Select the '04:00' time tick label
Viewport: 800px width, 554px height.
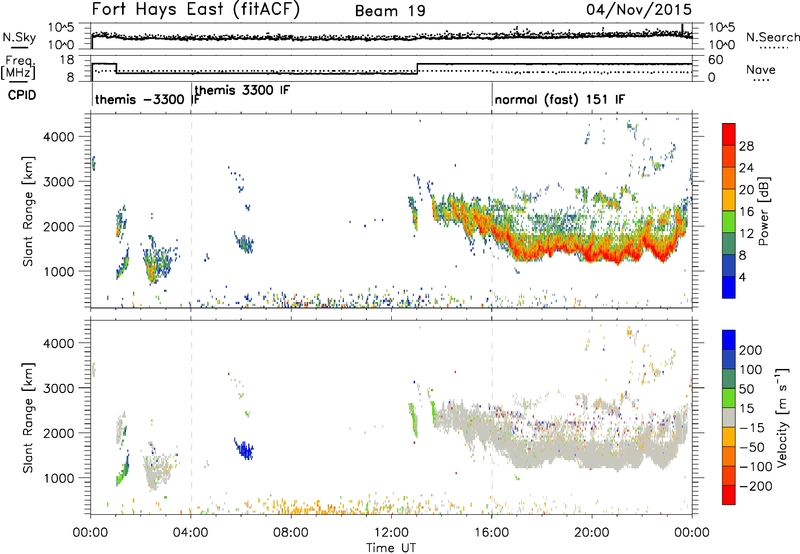[x=191, y=533]
